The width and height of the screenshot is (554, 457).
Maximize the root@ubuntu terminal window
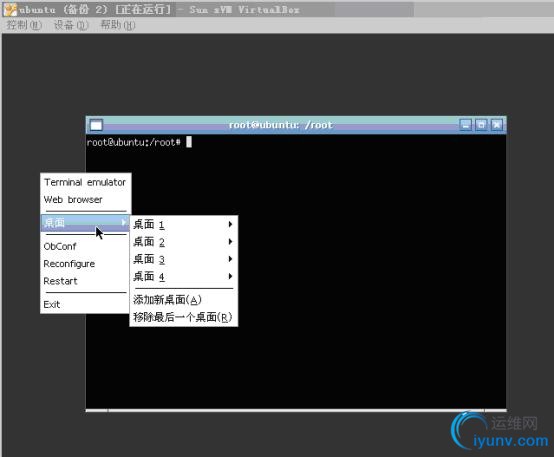click(481, 125)
